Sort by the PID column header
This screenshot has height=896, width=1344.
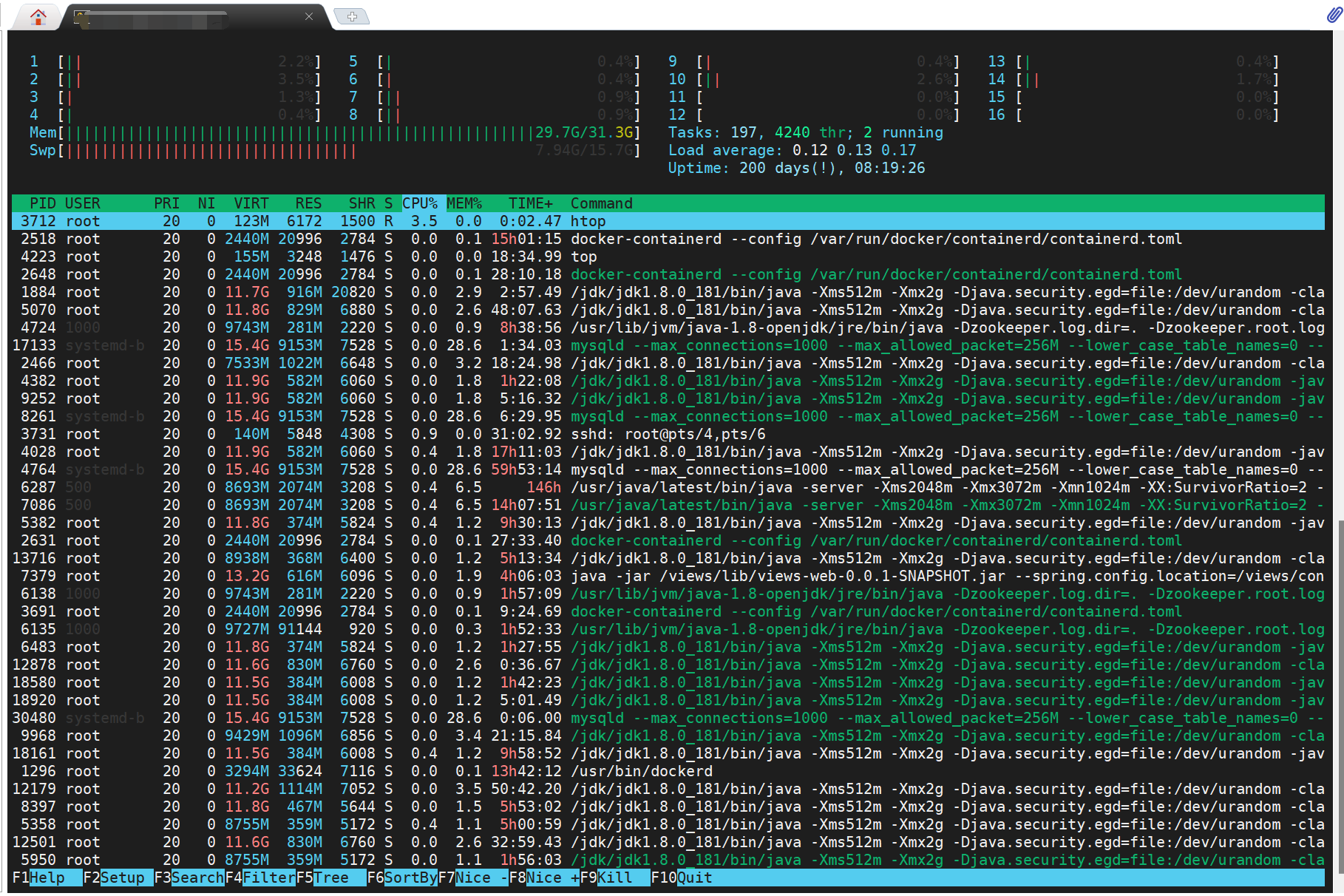(43, 203)
